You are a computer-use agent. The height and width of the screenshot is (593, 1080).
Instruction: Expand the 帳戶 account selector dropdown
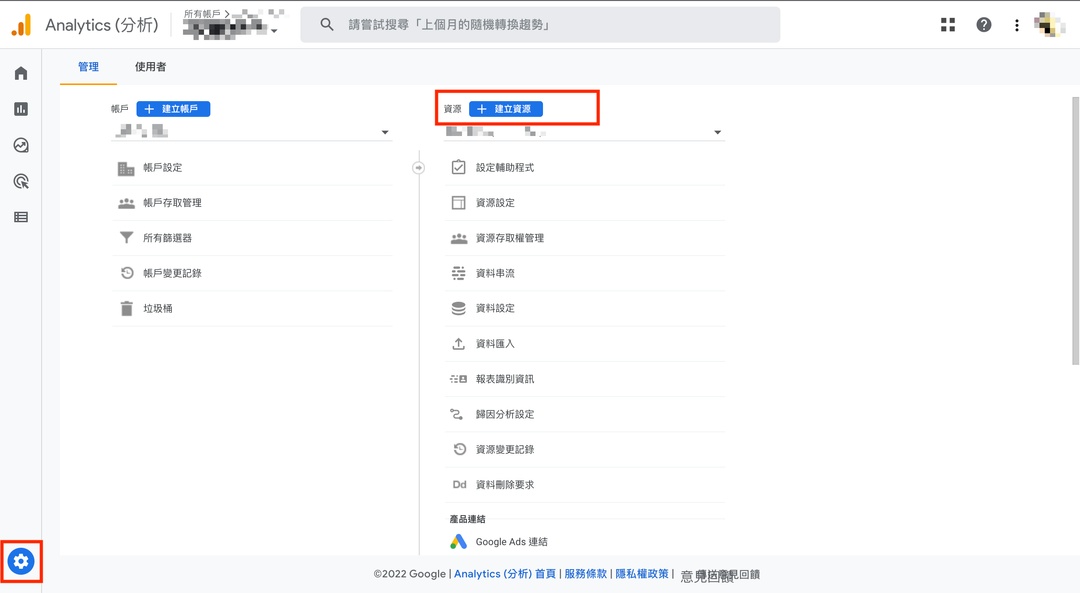pyautogui.click(x=251, y=131)
